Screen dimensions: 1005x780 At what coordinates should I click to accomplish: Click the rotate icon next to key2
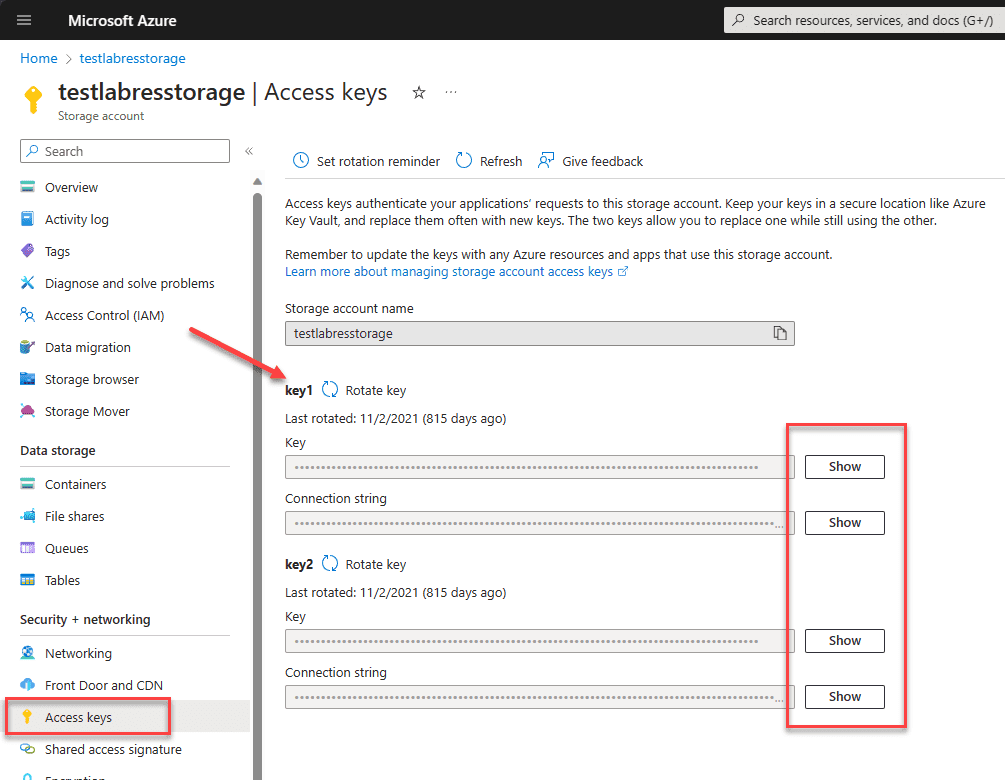329,563
